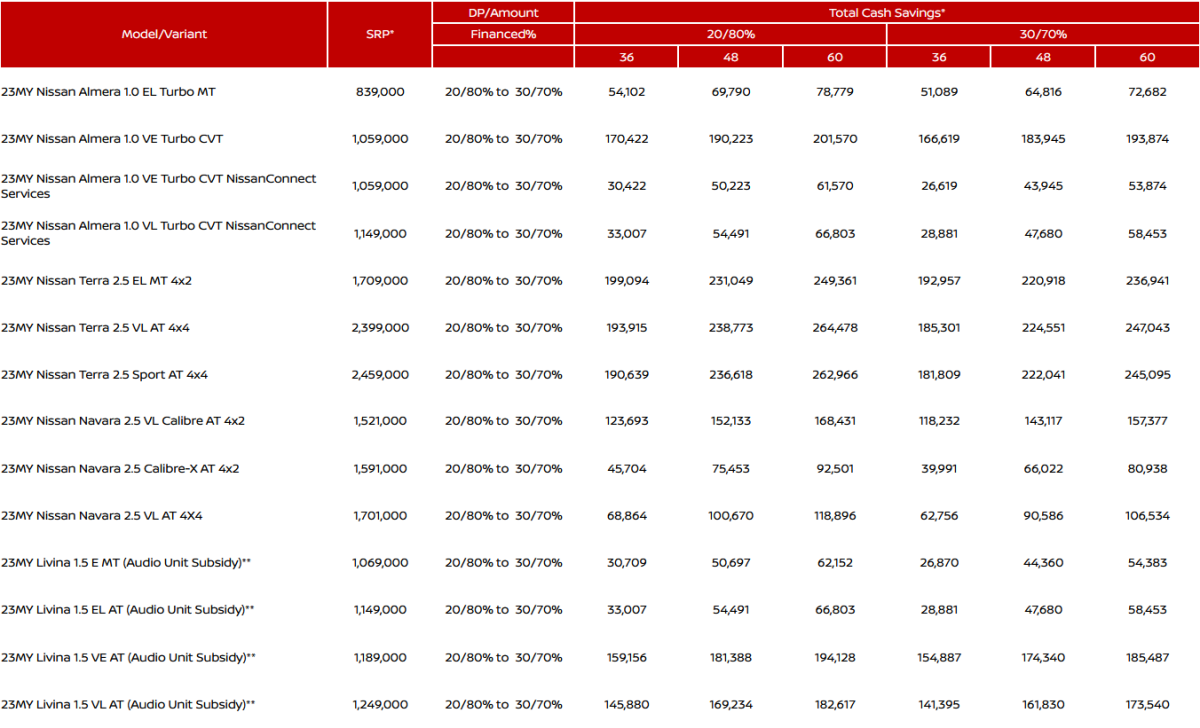The width and height of the screenshot is (1200, 728).
Task: Click the savings value 69,790
Action: (730, 91)
